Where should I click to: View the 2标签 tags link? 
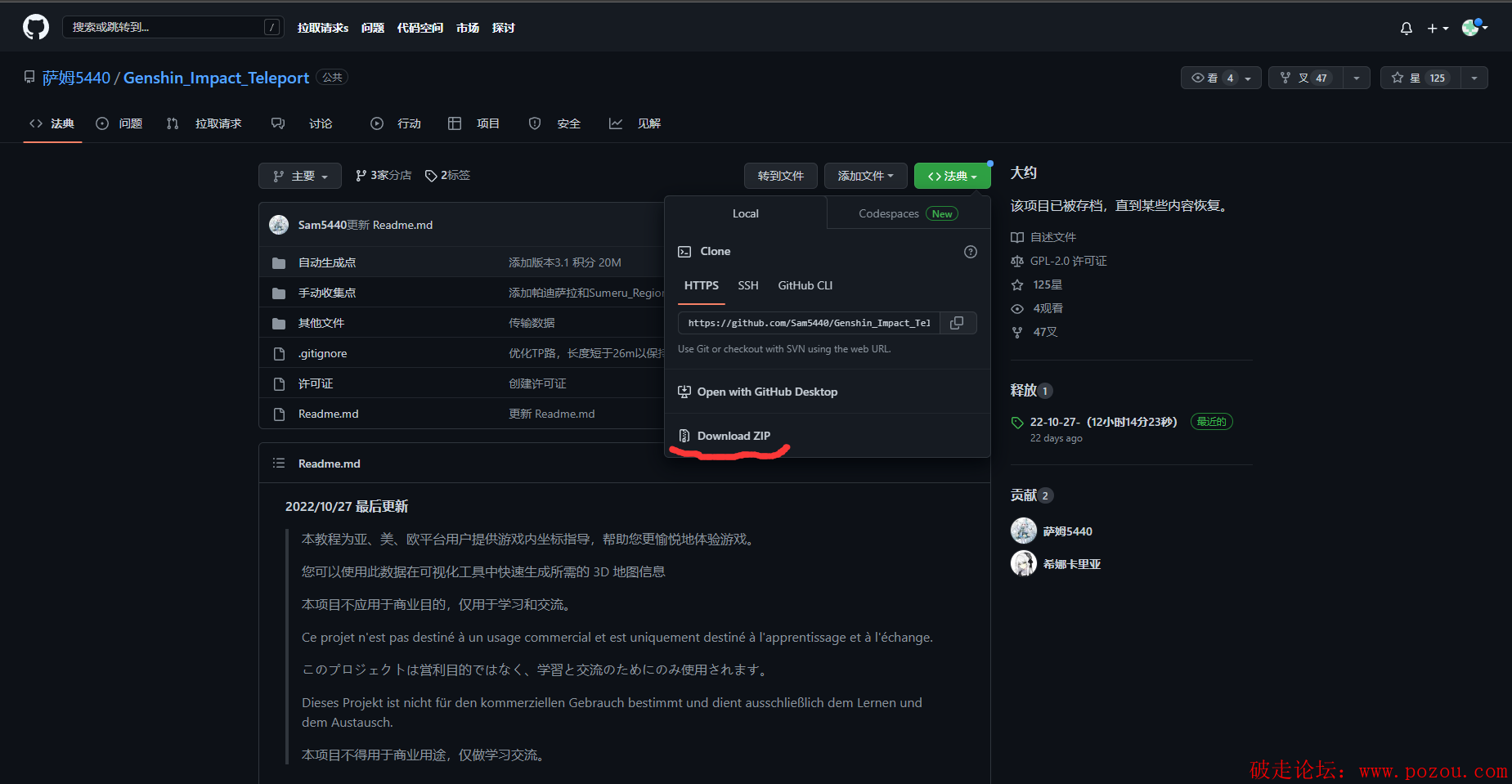pos(447,176)
